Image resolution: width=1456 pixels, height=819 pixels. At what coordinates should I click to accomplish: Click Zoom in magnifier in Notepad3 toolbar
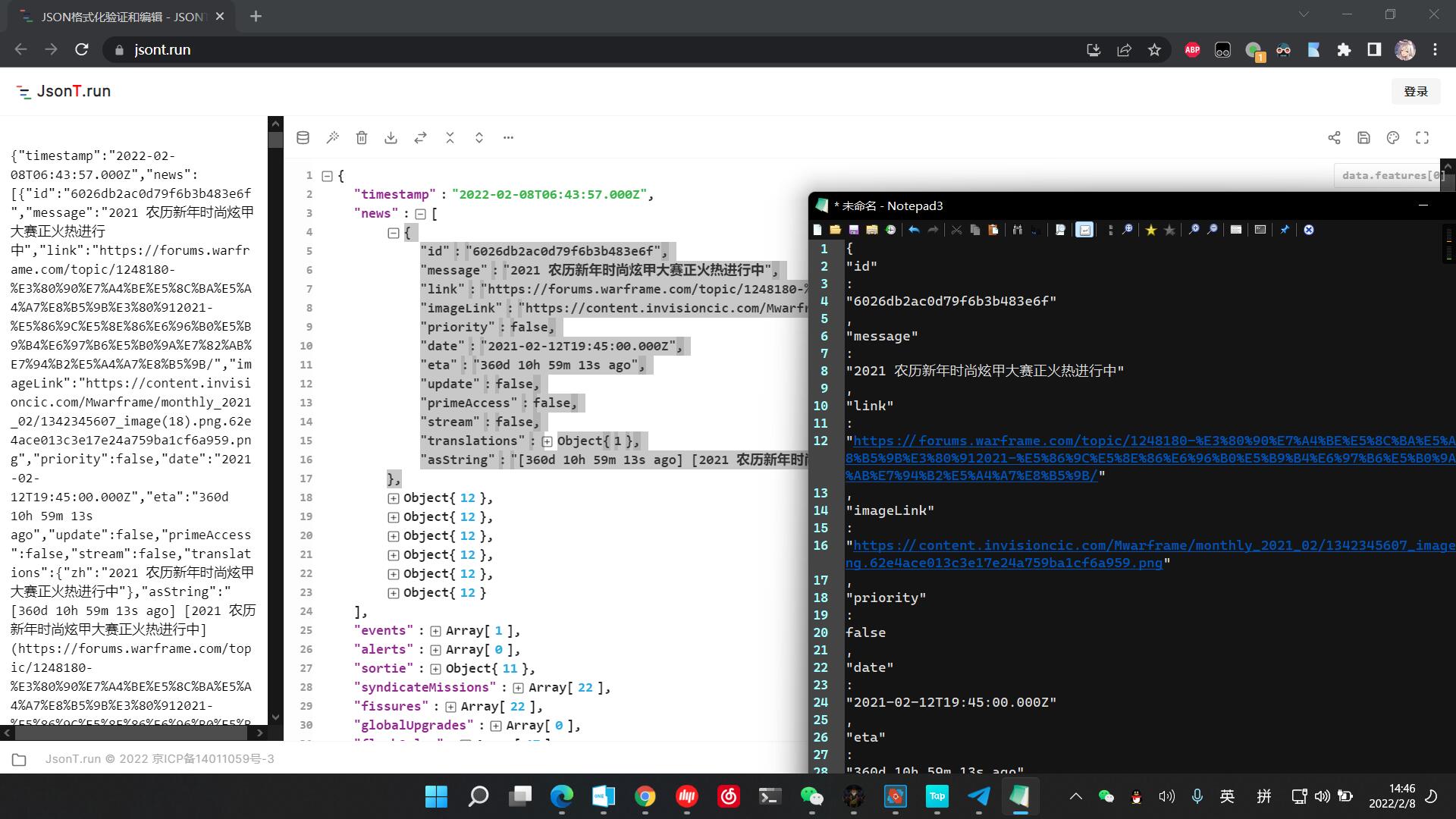click(1194, 230)
